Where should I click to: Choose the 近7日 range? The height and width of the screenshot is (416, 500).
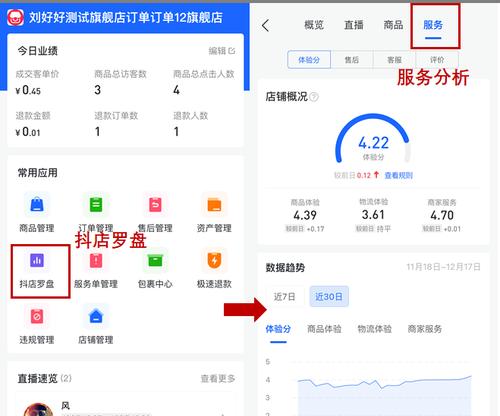285,296
